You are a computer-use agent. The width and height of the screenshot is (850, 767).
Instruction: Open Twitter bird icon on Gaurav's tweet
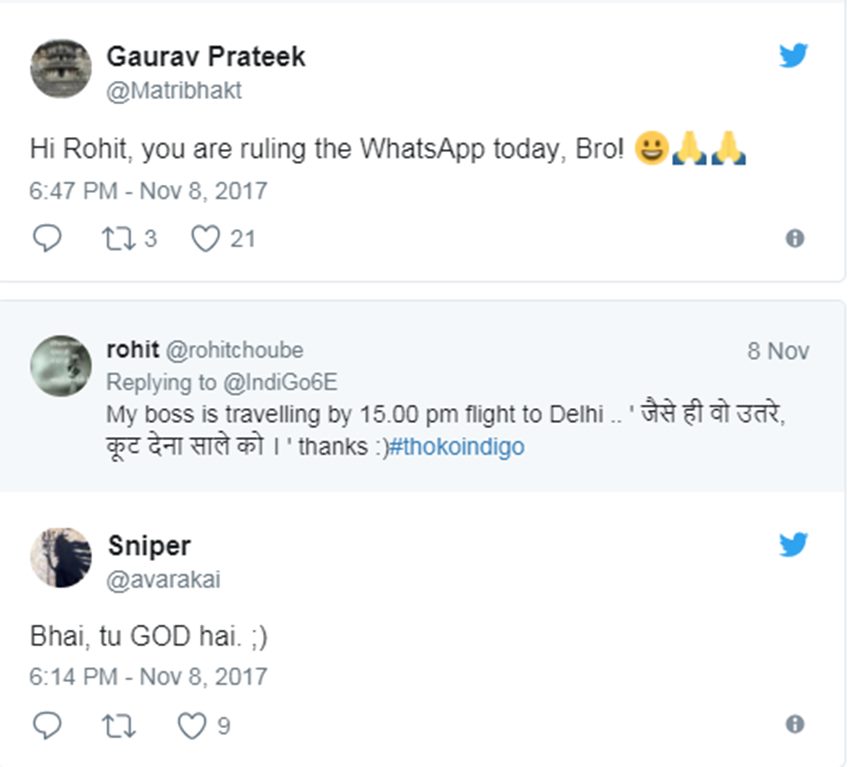pyautogui.click(x=793, y=56)
